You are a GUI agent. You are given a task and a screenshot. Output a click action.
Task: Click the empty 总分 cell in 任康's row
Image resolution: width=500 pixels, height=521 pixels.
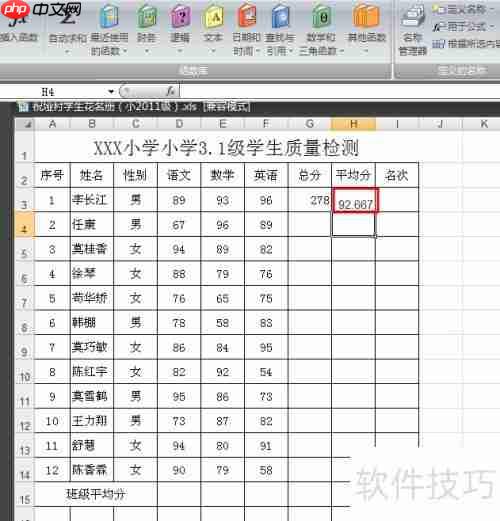coord(310,225)
